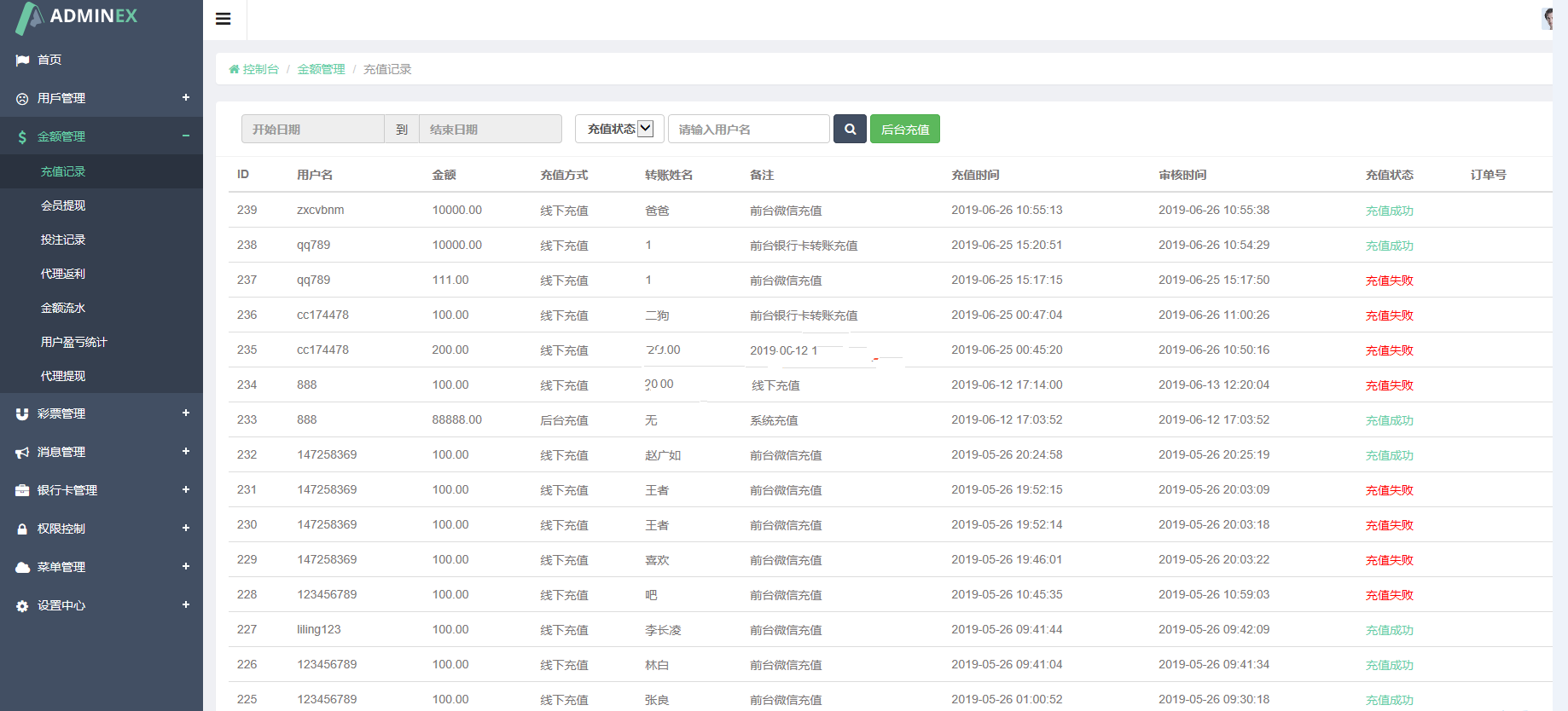The image size is (1568, 711).
Task: Click the cloud icon for 菜单管理
Action: [x=22, y=568]
